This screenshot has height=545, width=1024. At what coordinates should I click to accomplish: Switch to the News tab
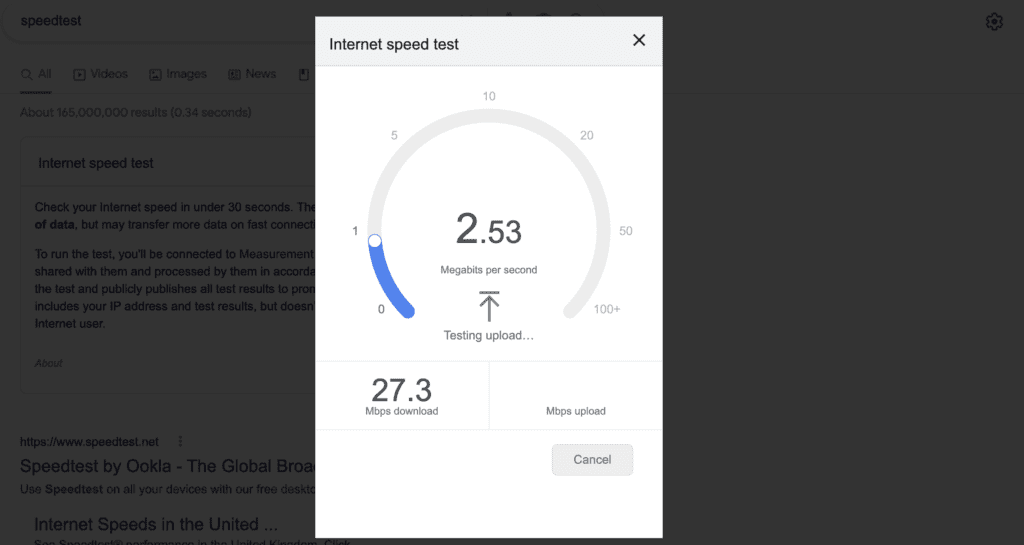(252, 74)
